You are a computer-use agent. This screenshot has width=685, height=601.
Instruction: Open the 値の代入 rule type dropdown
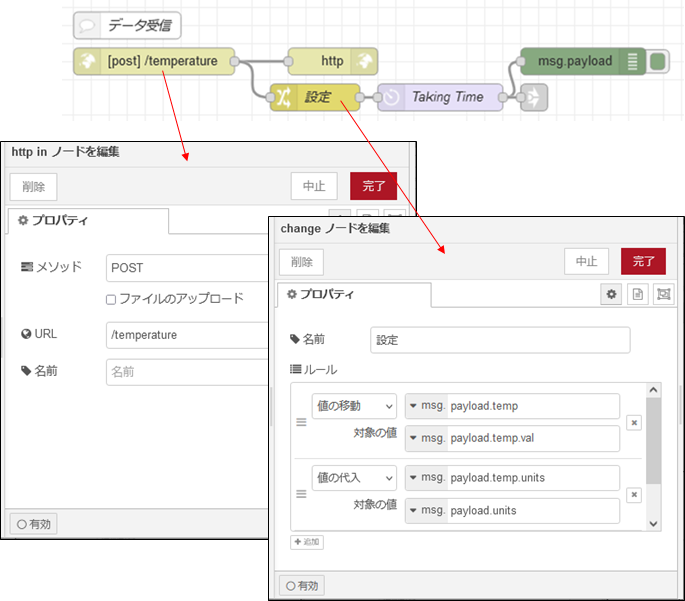354,477
